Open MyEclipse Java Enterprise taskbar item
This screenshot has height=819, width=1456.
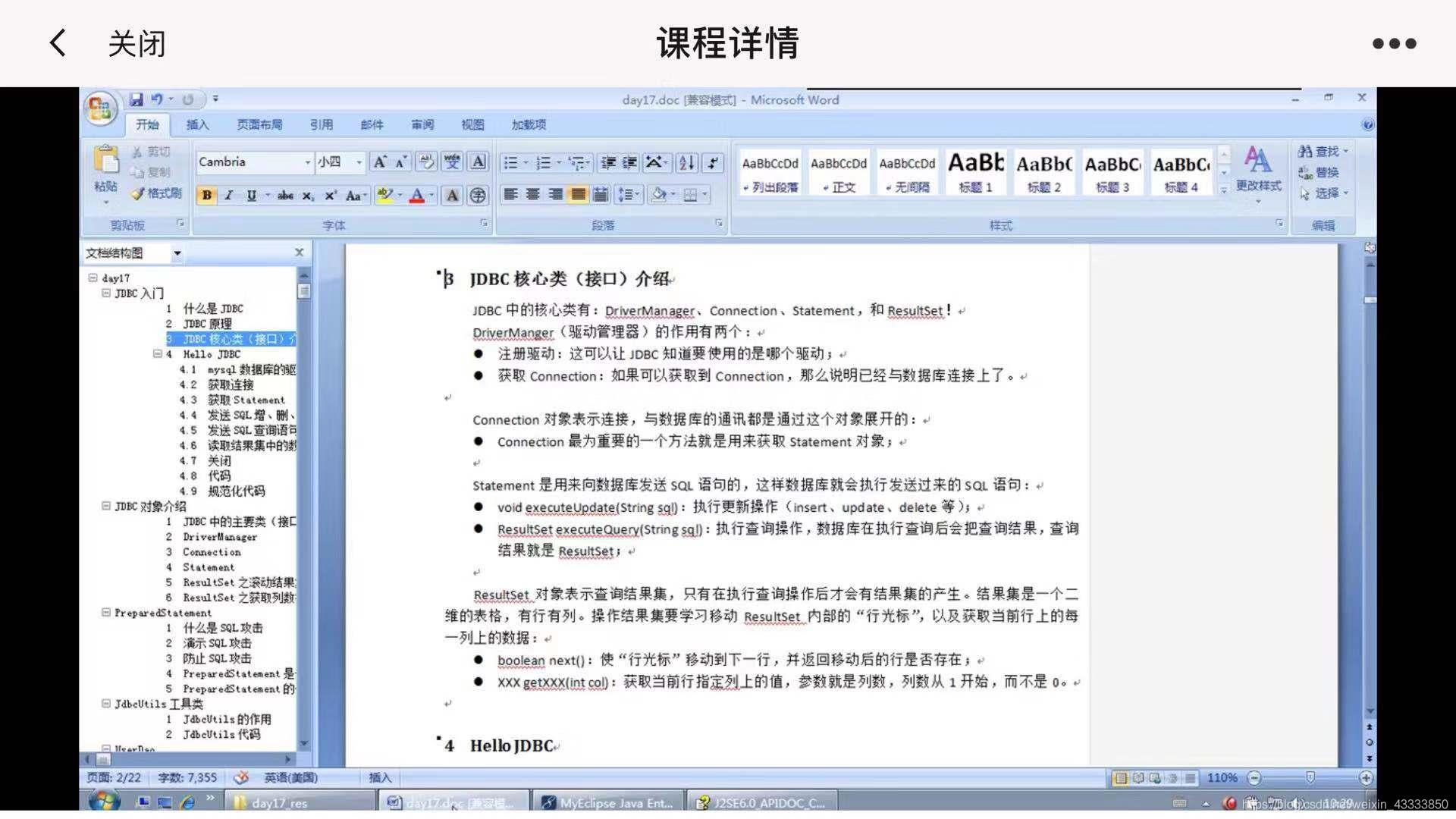pos(608,802)
